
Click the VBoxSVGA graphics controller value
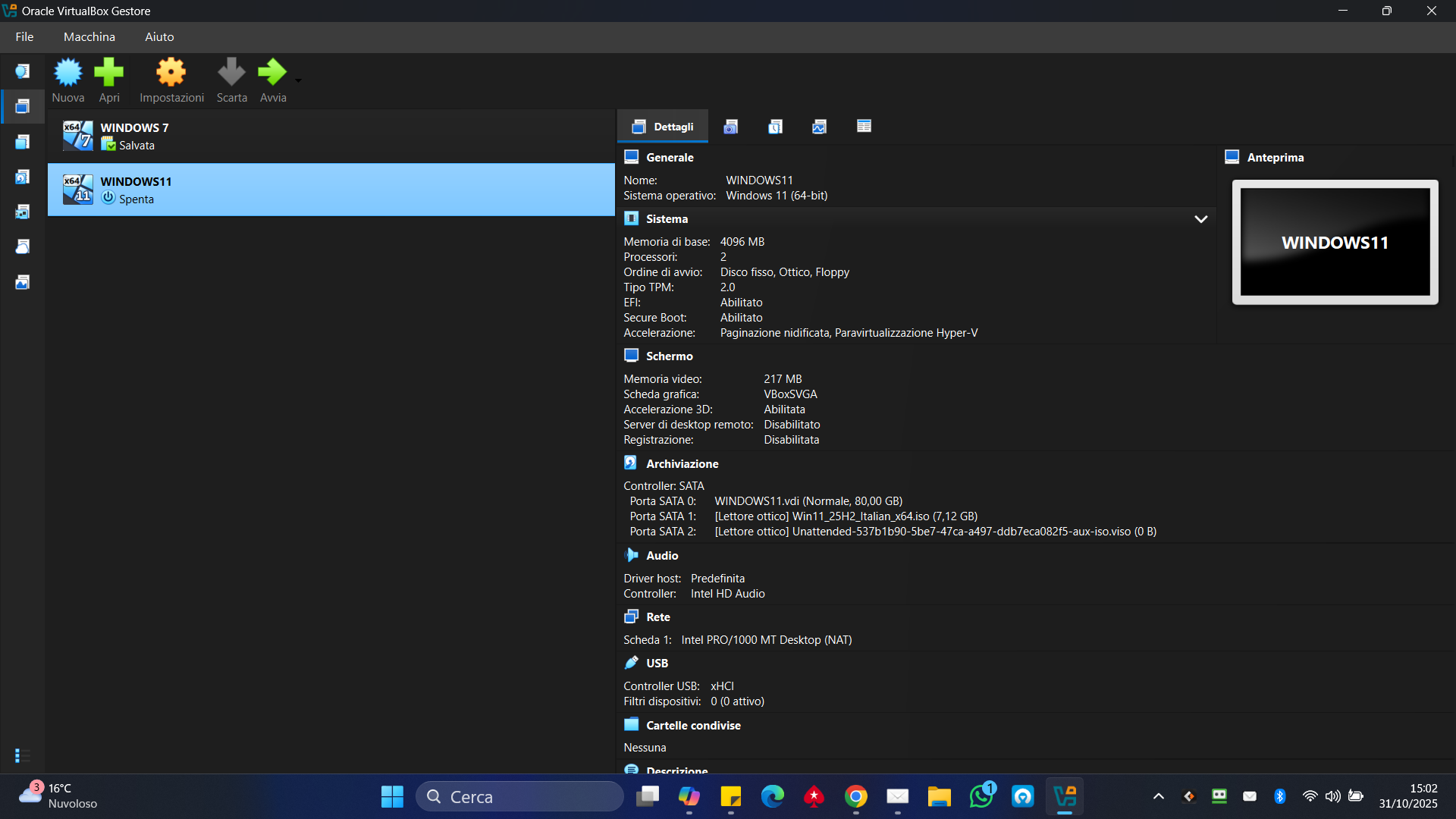[791, 394]
